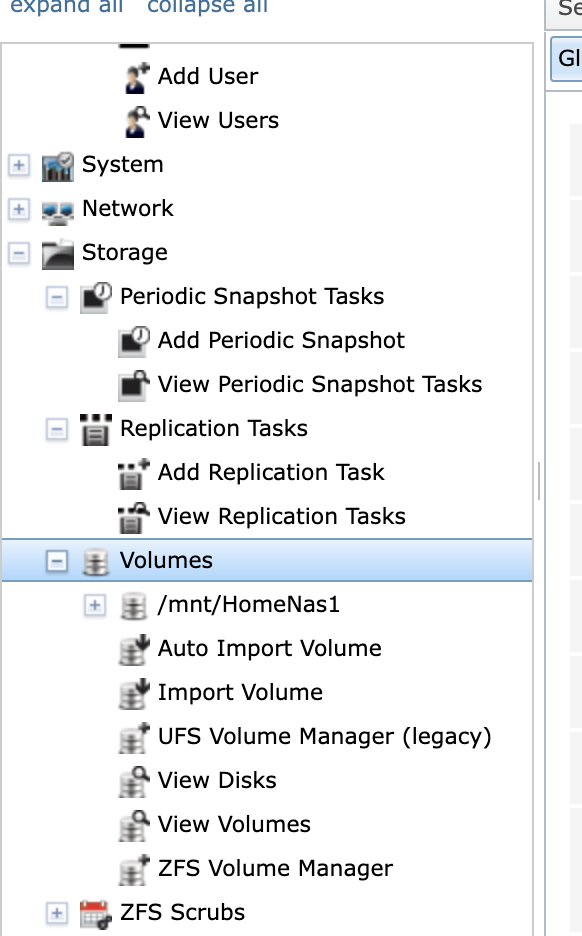582x936 pixels.
Task: Click the View Periodic Snapshot Tasks icon
Action: 134,385
